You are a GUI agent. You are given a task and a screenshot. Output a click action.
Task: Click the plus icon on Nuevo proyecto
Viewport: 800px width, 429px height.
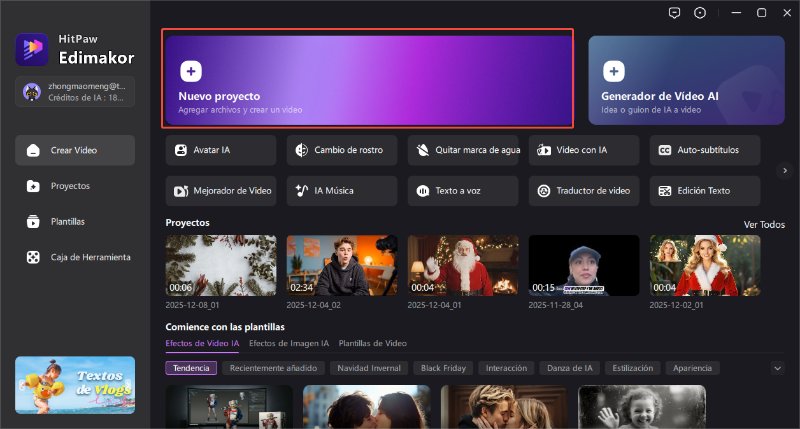pyautogui.click(x=191, y=71)
